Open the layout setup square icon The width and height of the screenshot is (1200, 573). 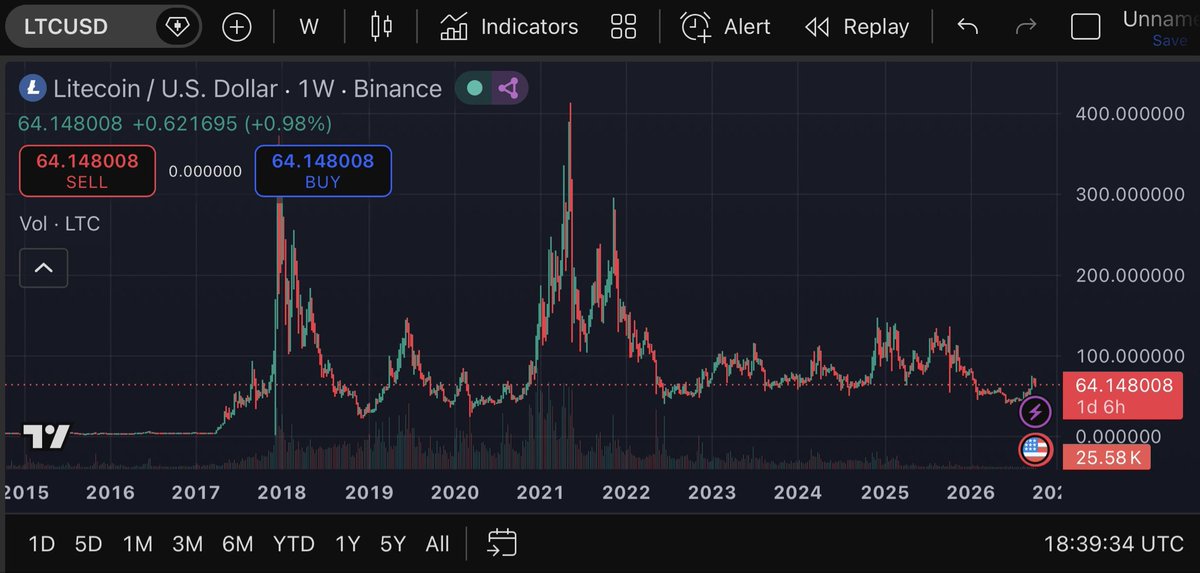click(1085, 27)
